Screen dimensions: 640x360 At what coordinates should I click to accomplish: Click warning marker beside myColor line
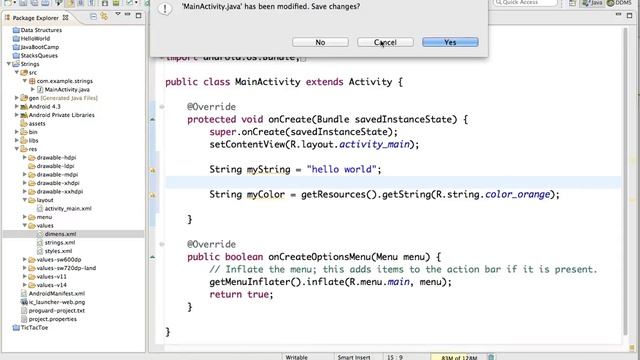tap(153, 195)
